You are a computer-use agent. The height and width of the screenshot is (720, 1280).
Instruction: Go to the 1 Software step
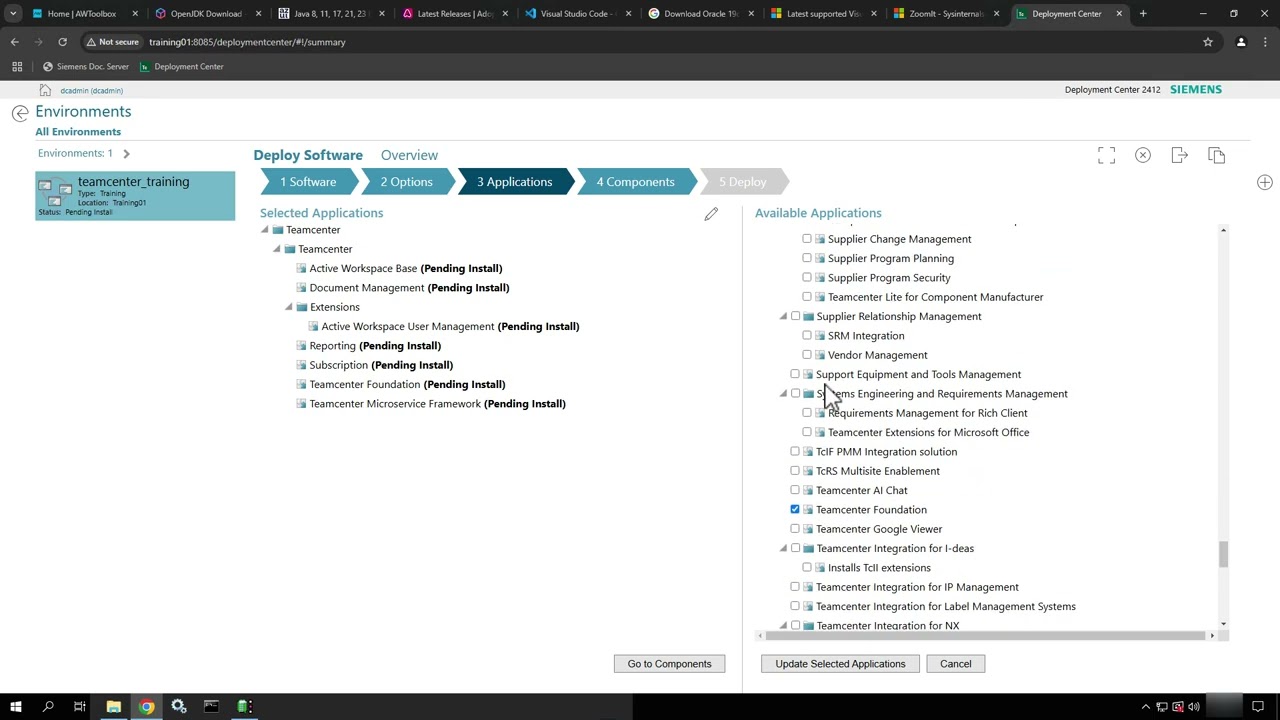coord(308,182)
